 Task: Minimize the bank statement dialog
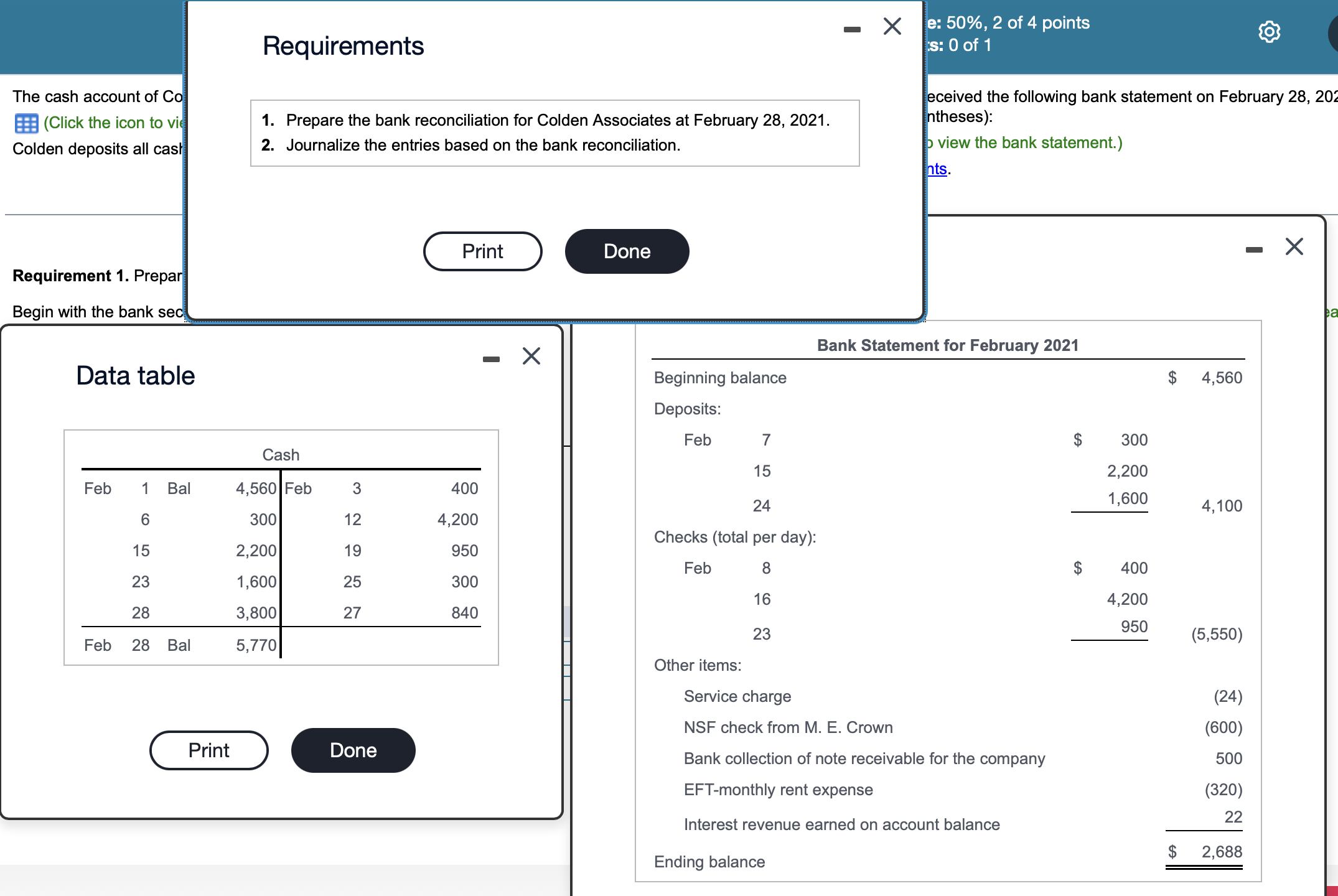click(x=1254, y=250)
